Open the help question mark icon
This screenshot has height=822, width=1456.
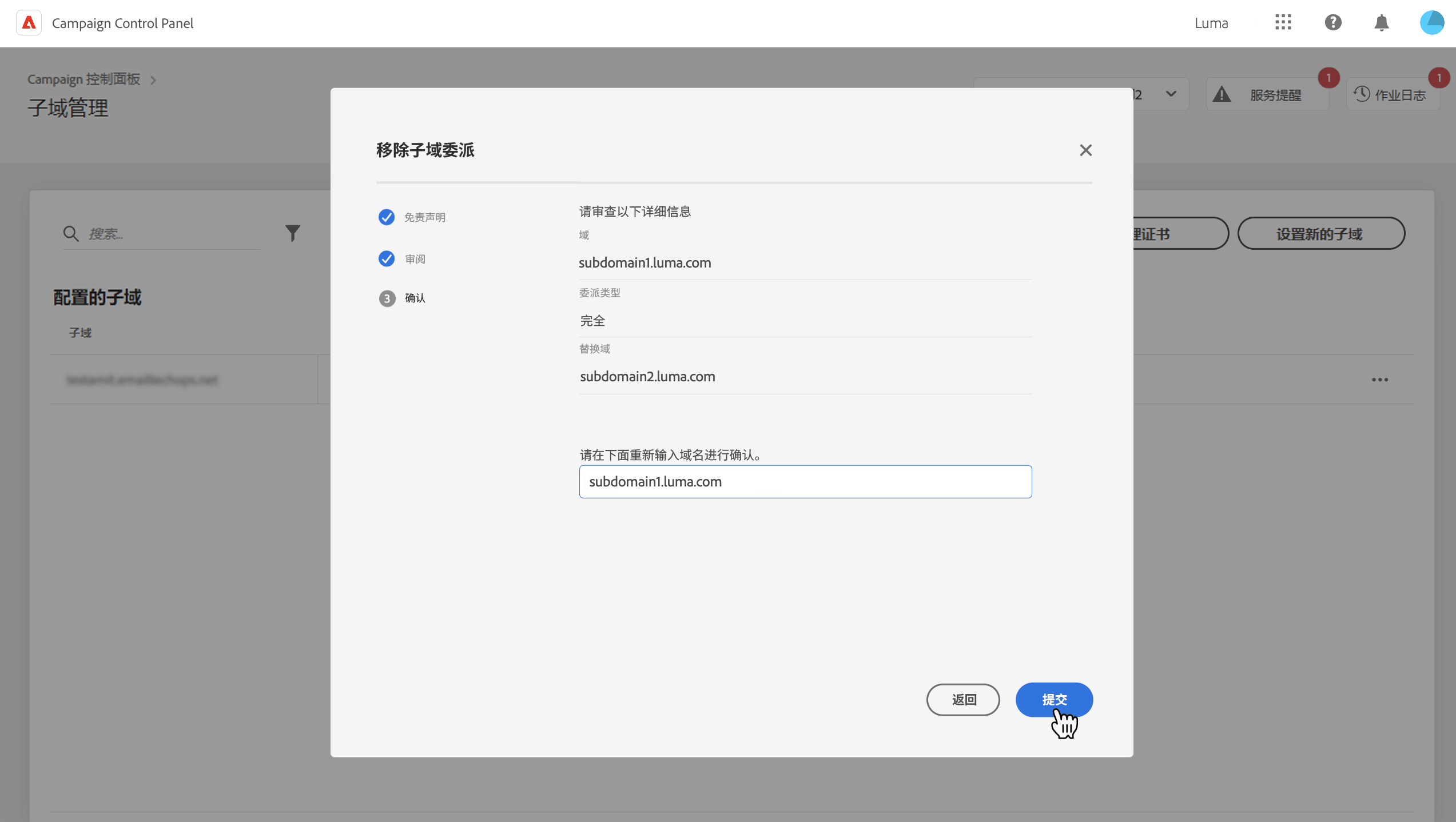click(1333, 23)
